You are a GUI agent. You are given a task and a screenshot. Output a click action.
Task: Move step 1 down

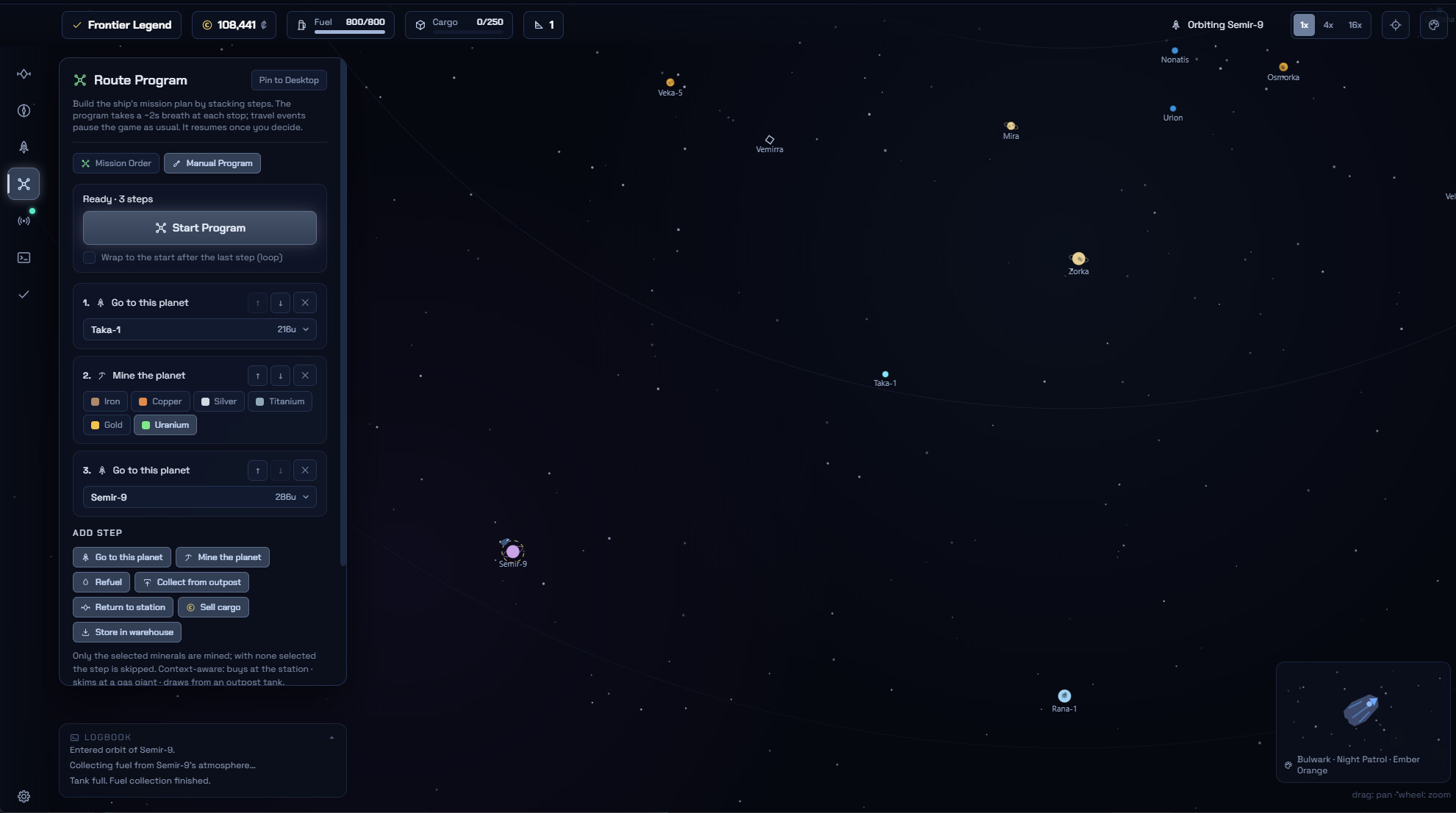click(x=280, y=303)
